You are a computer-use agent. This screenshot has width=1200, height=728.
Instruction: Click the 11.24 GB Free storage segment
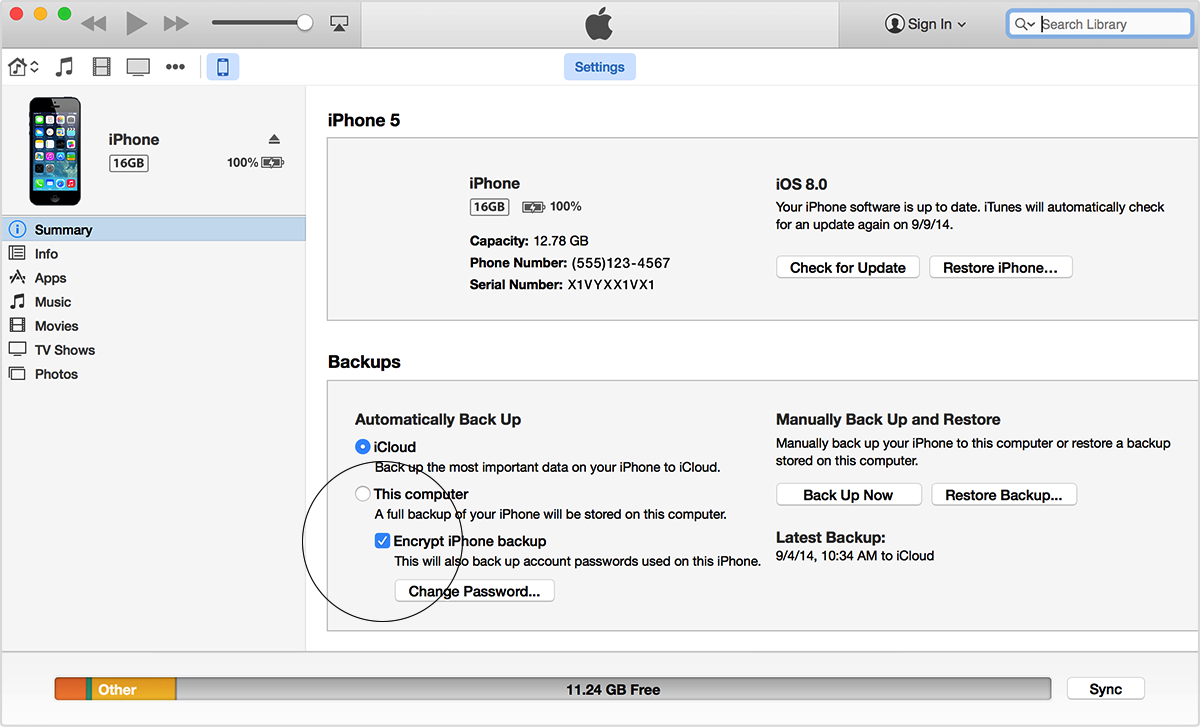coord(613,689)
